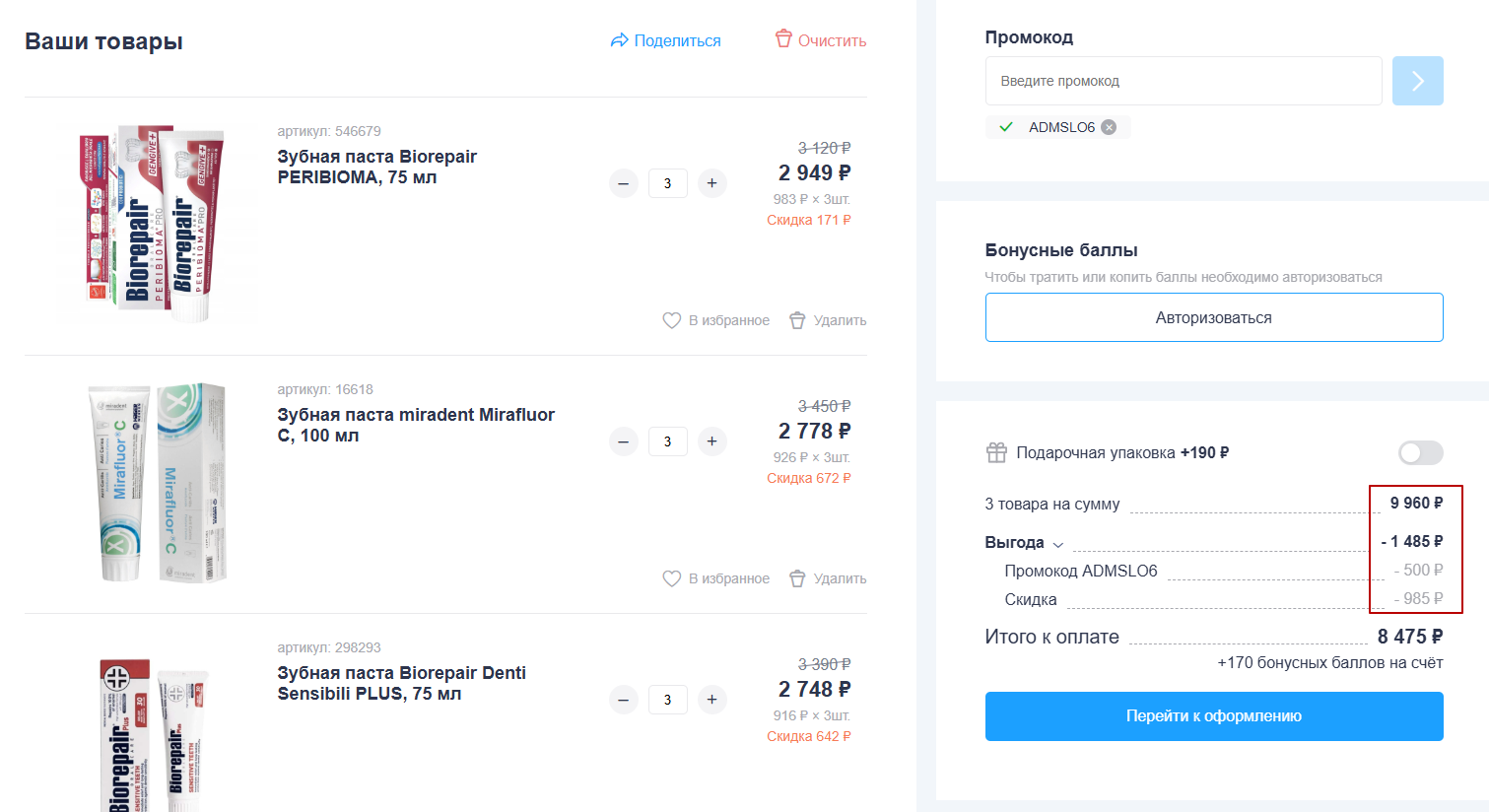This screenshot has height=812, width=1489.
Task: Decrease quantity of Biorepair PERIBIOMA
Action: click(x=623, y=183)
